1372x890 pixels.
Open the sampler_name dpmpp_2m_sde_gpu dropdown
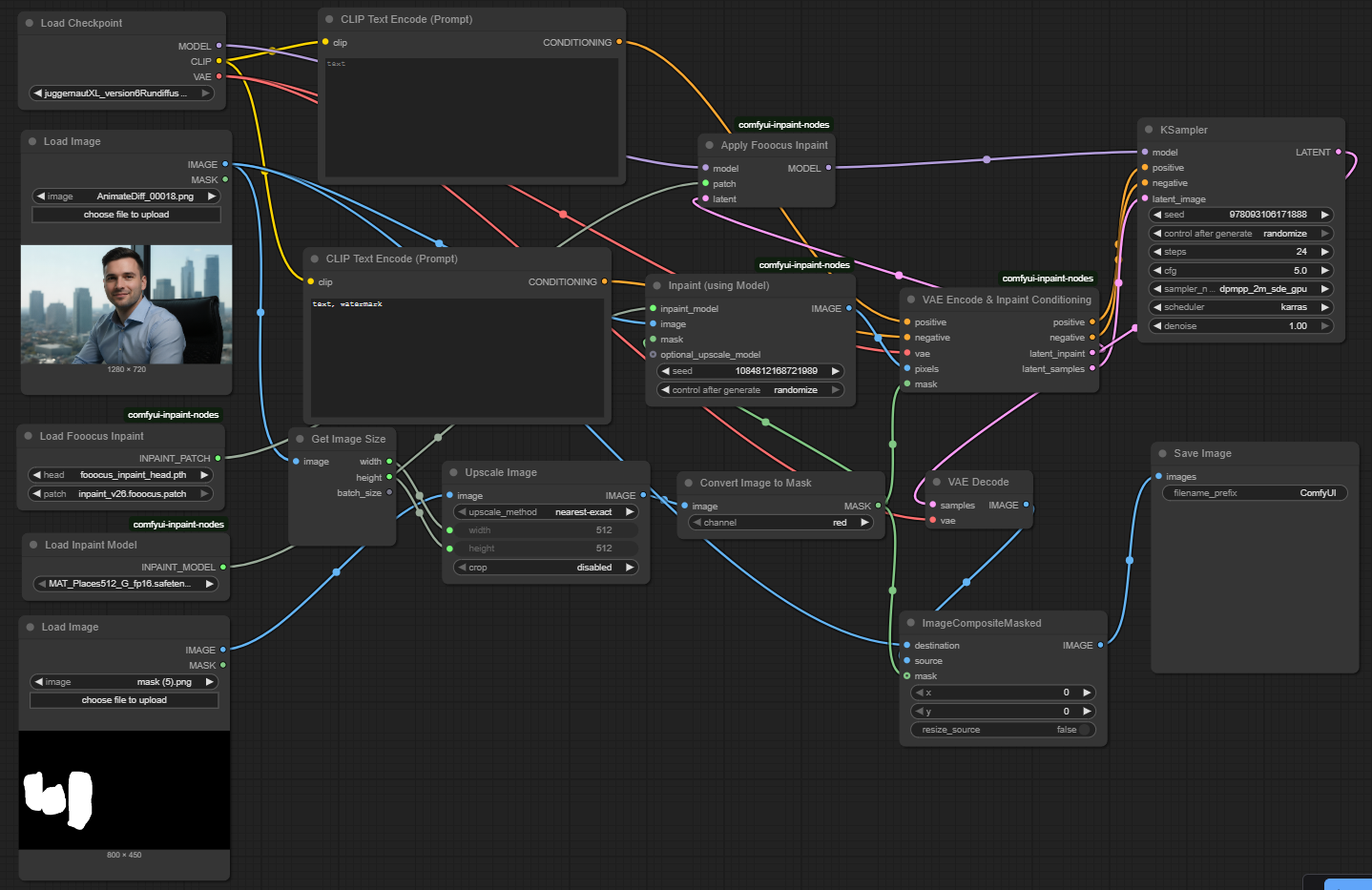pos(1240,289)
